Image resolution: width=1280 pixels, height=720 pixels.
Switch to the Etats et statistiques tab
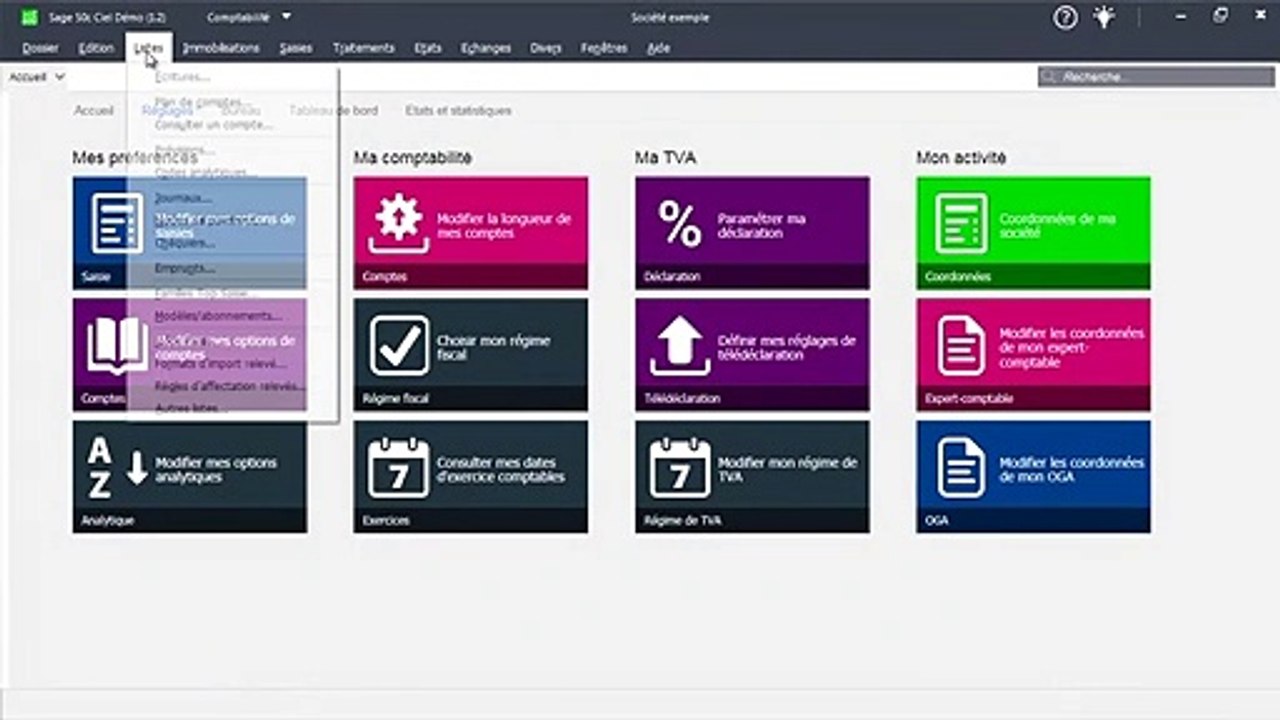pos(458,111)
